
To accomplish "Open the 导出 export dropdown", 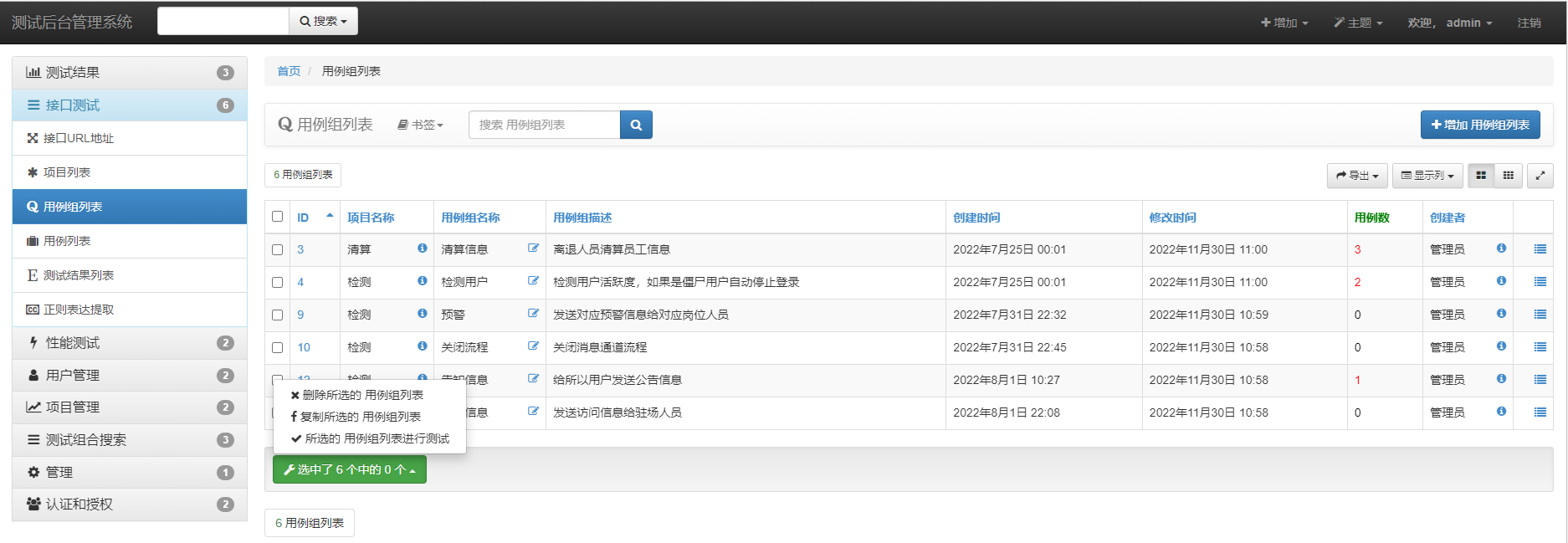I will pos(1357,176).
